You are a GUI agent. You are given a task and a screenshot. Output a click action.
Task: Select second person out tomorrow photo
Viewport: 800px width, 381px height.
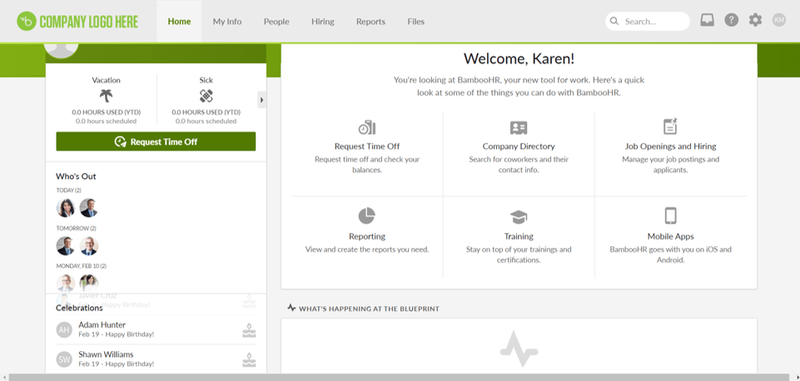pyautogui.click(x=89, y=246)
